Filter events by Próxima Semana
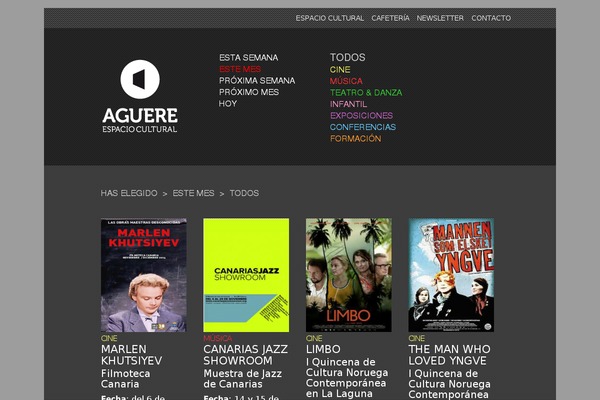The image size is (600, 400). coord(257,80)
